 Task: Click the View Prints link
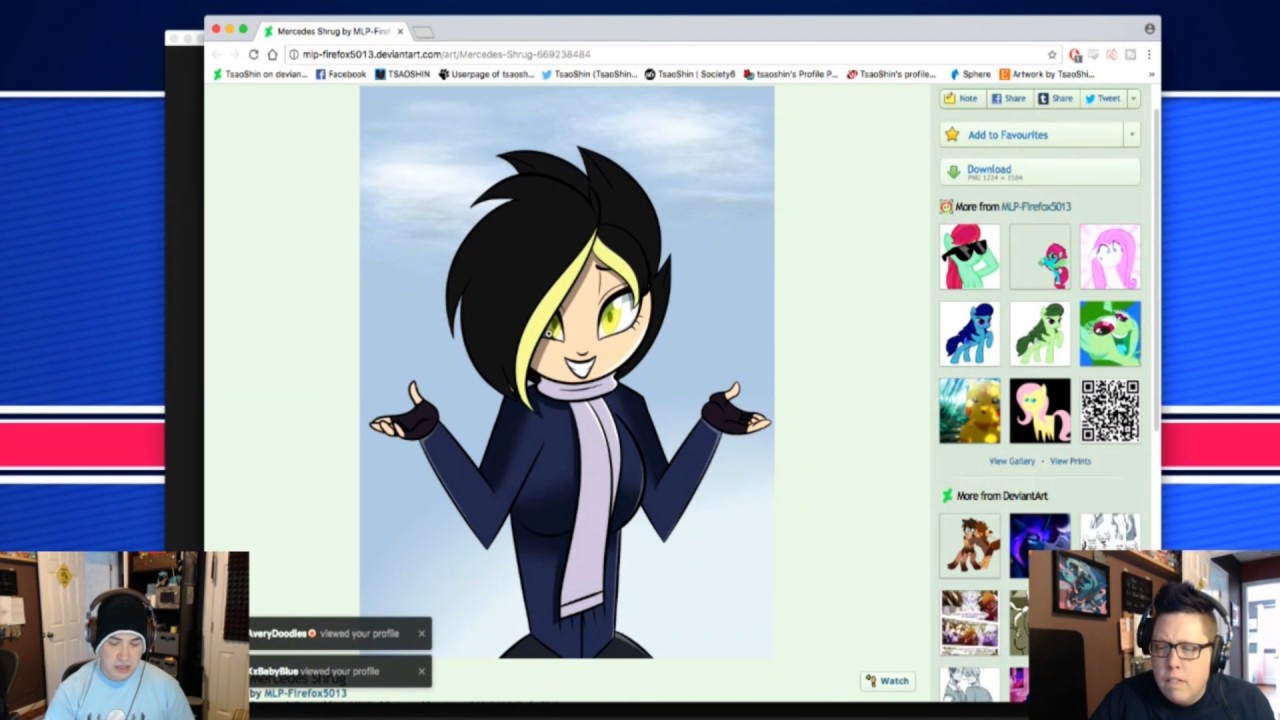pyautogui.click(x=1070, y=461)
